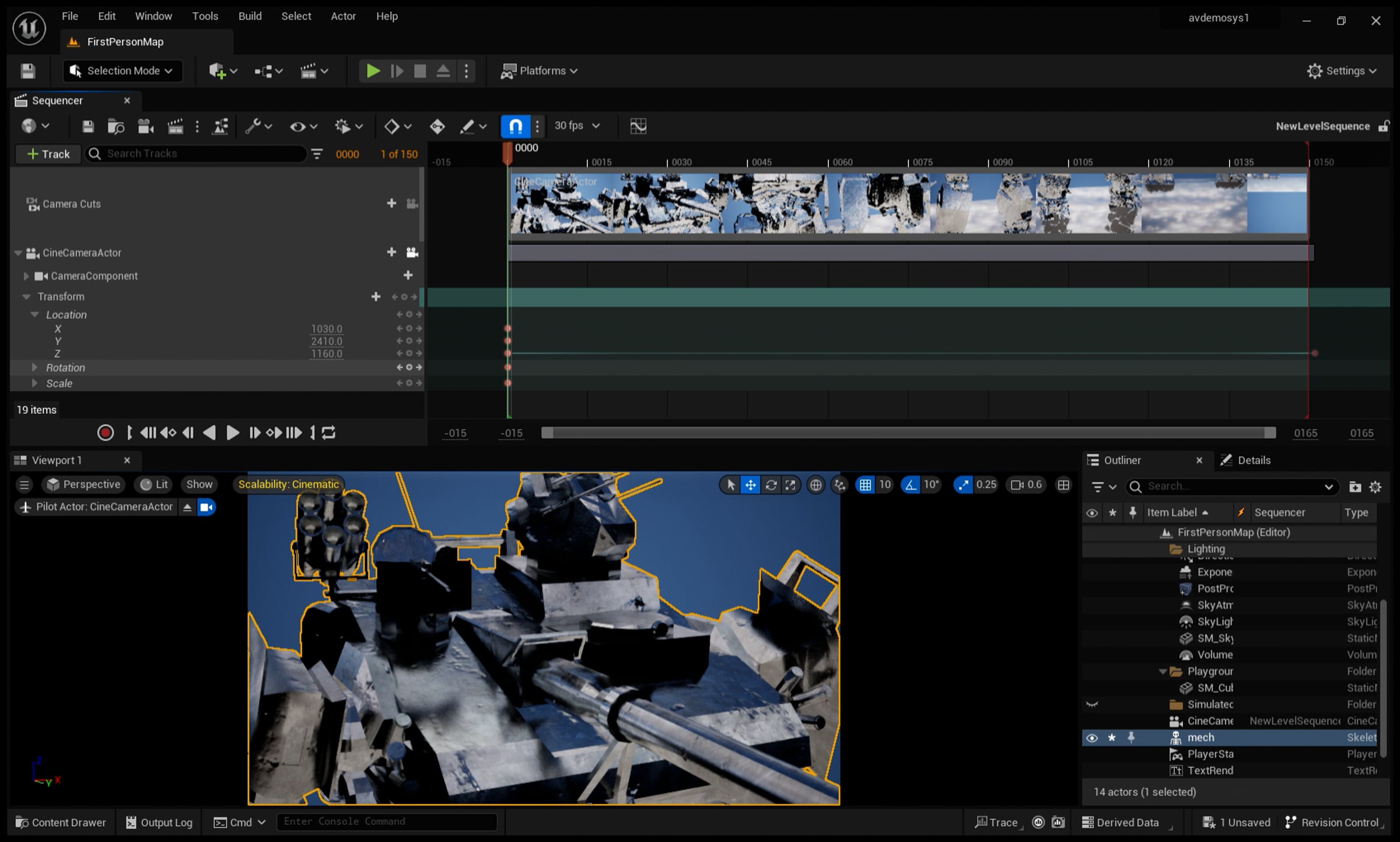Expand the CameraComponent track

click(26, 276)
